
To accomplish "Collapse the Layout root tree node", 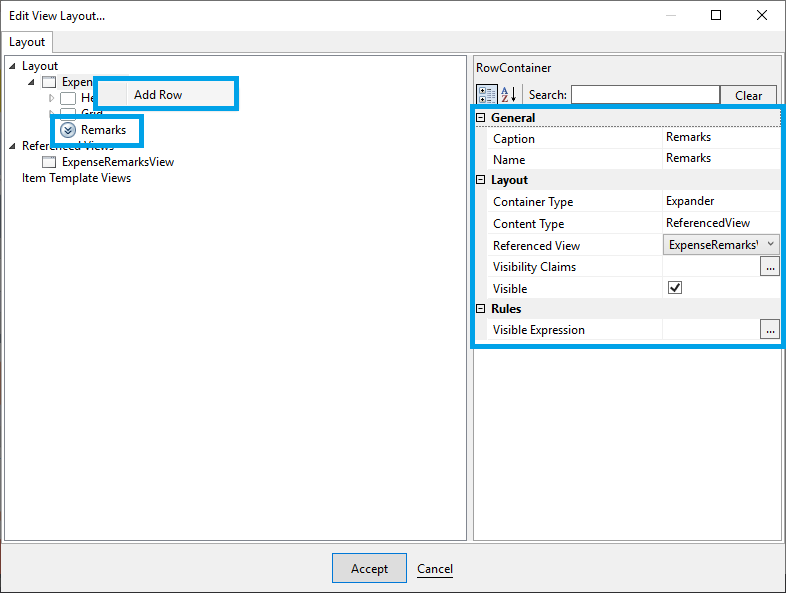I will point(13,66).
